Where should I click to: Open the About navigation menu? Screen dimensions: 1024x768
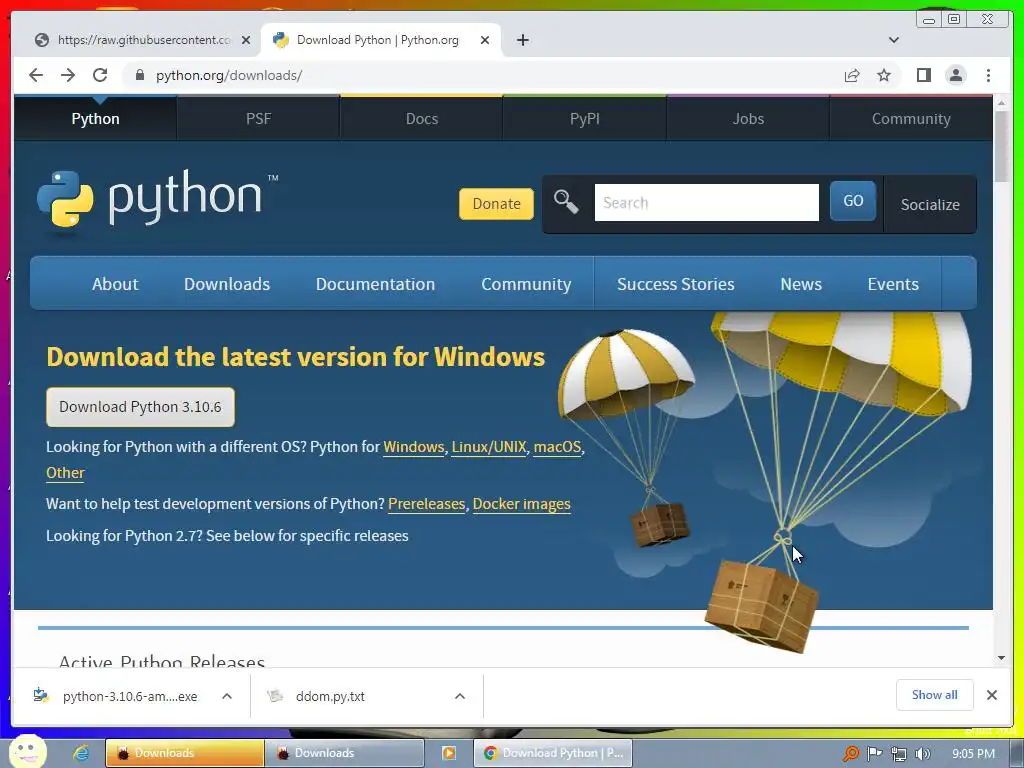point(115,284)
